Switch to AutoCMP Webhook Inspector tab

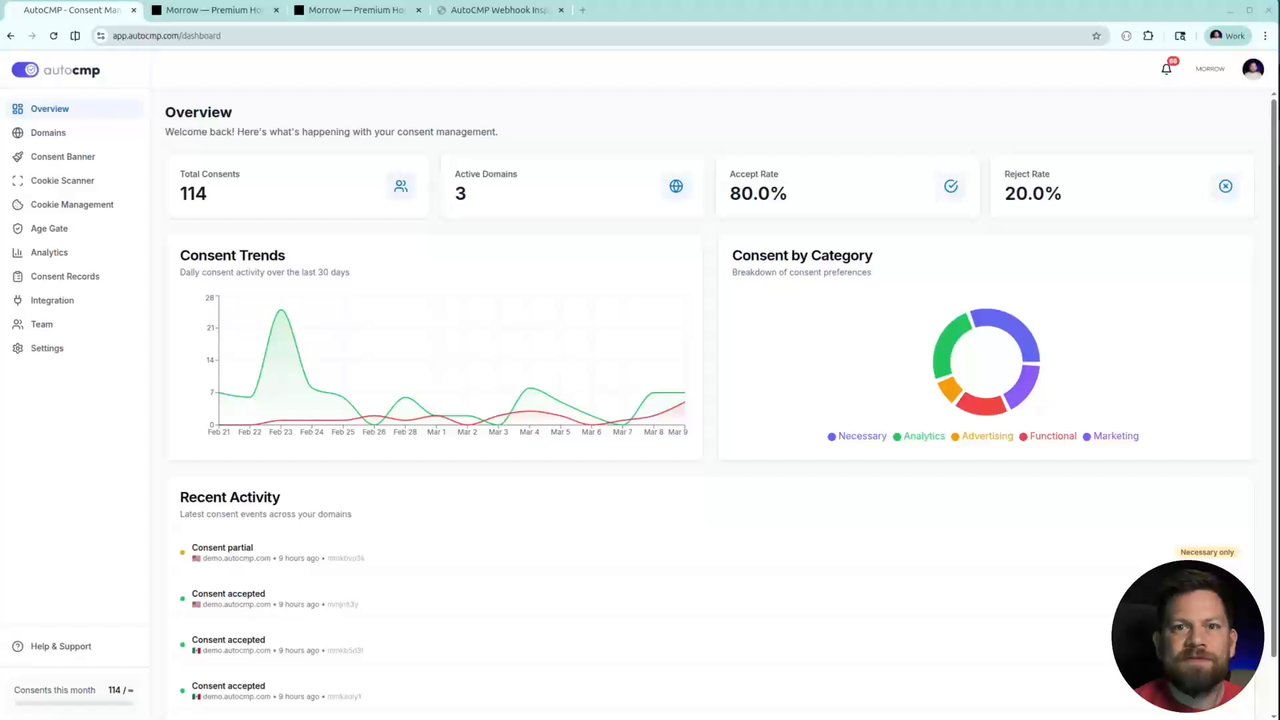(497, 10)
